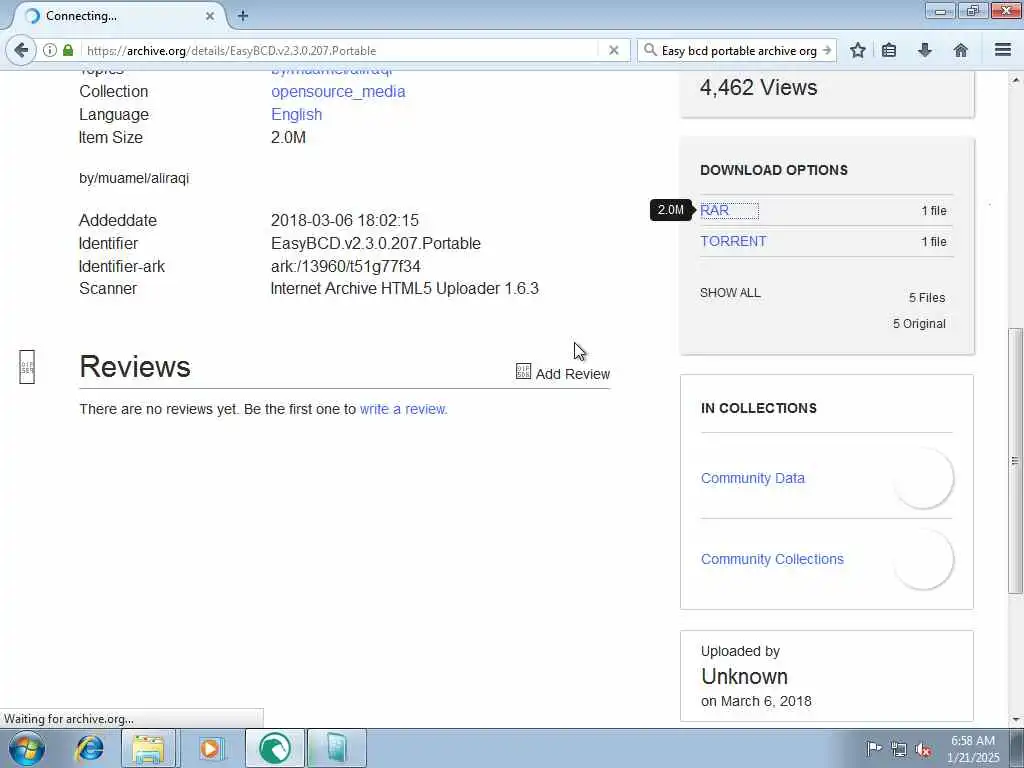Click the Community Collections thumbnail circle

[923, 559]
